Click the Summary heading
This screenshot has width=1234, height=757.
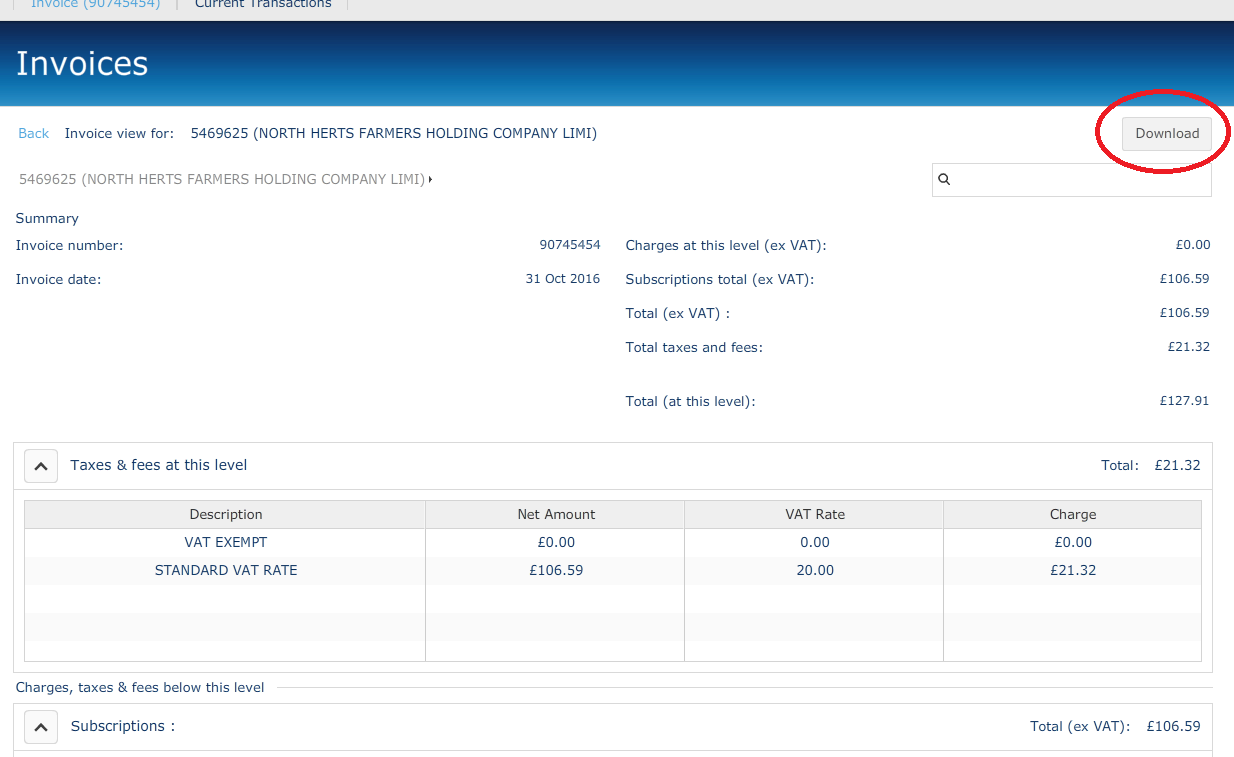46,218
